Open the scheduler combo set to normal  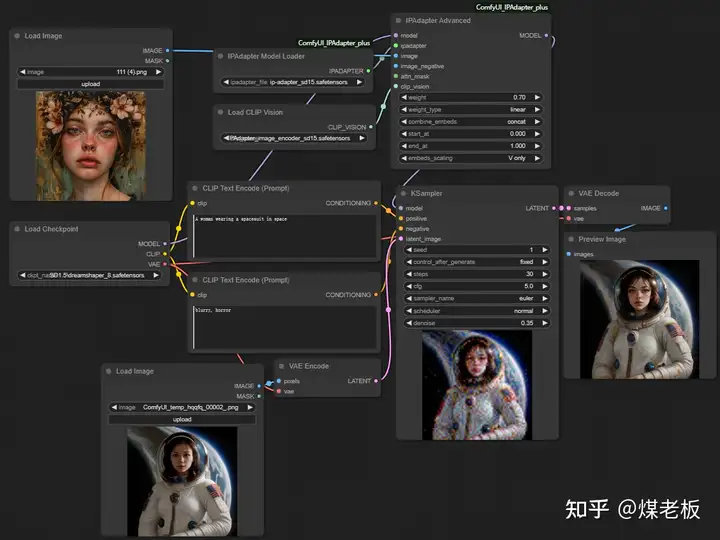pos(477,311)
